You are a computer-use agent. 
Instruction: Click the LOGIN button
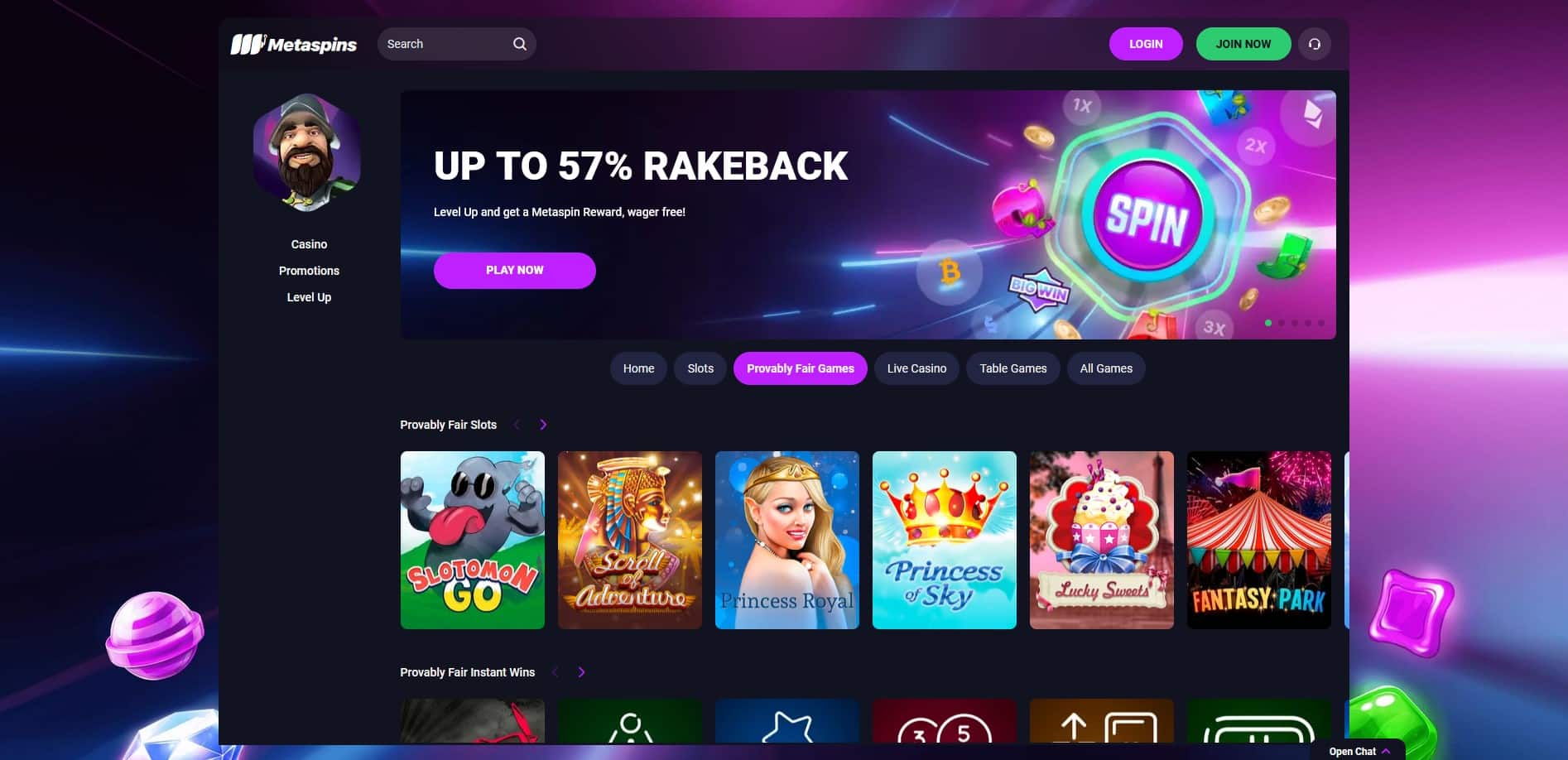point(1146,44)
